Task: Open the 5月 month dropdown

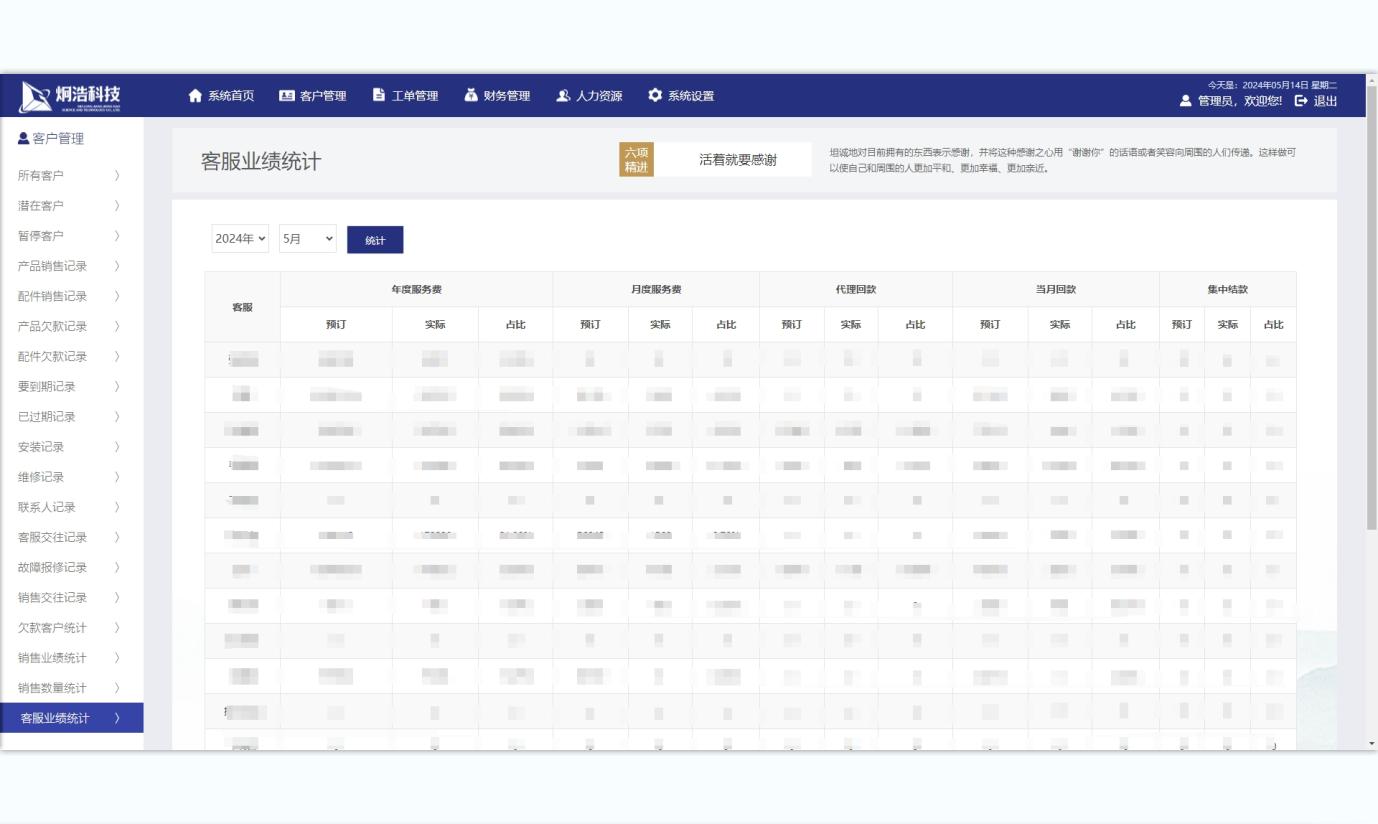Action: click(x=308, y=240)
